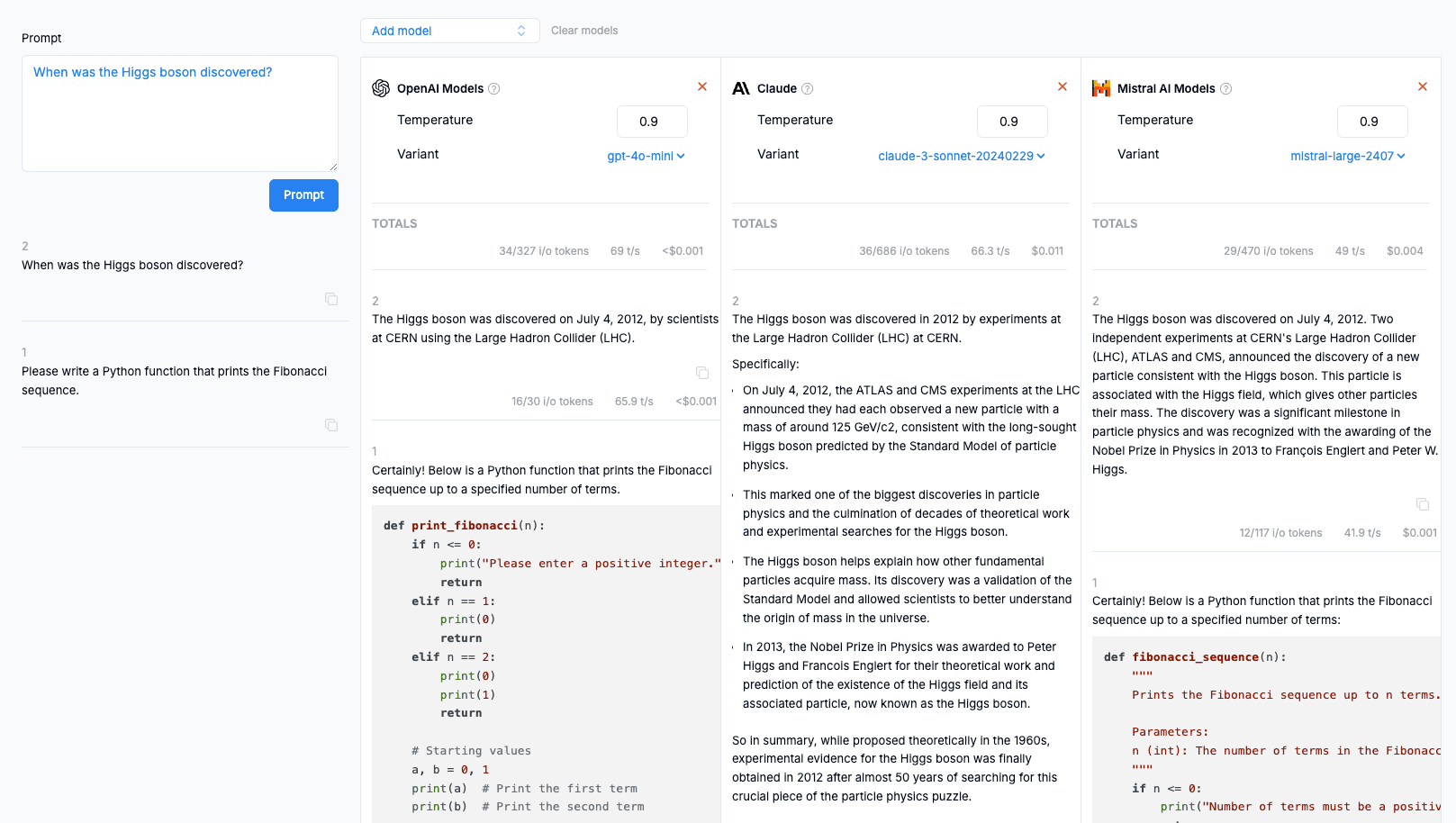Copy the Higgs boson prompt in history
Viewport: 1456px width, 823px height.
(331, 298)
